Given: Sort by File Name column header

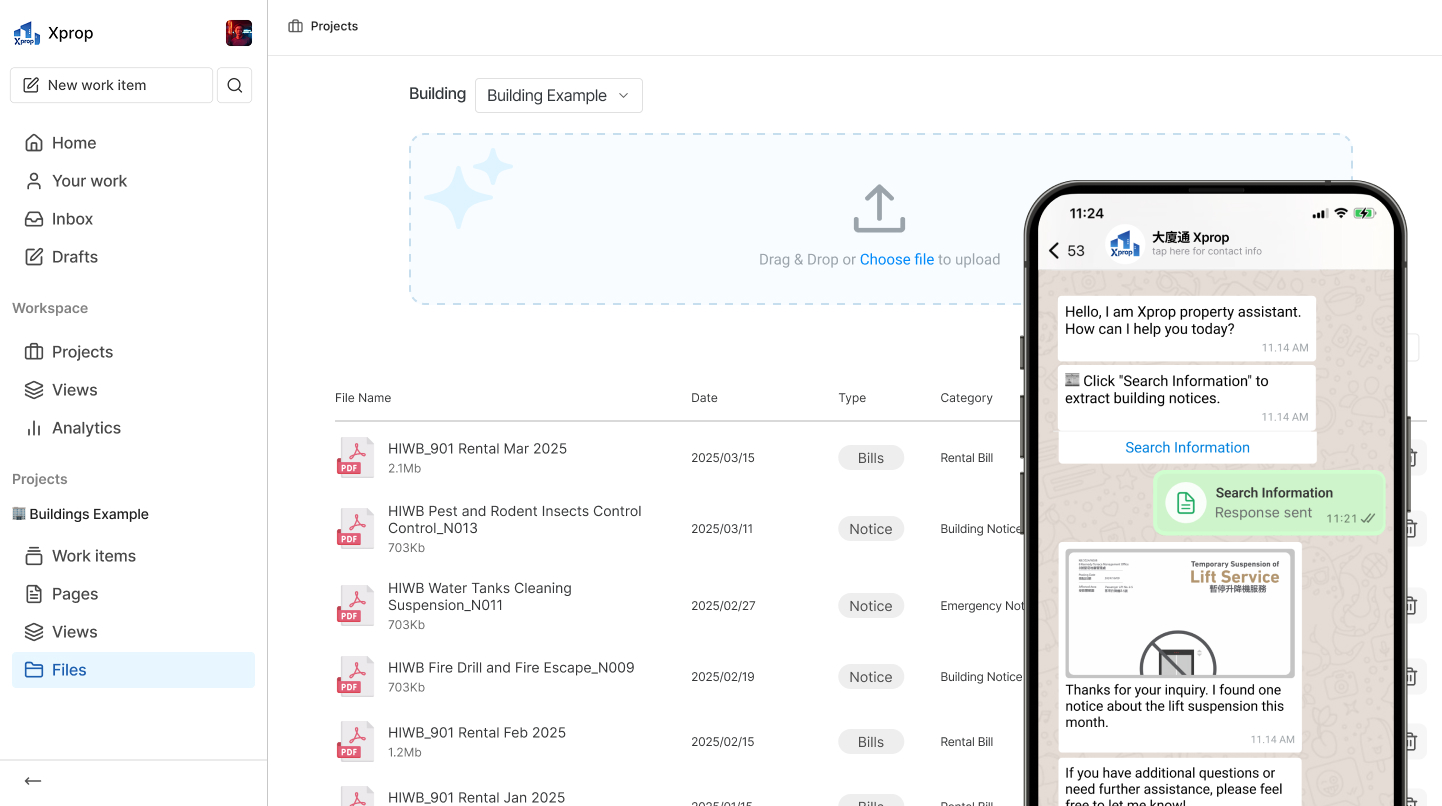Looking at the screenshot, I should [363, 398].
